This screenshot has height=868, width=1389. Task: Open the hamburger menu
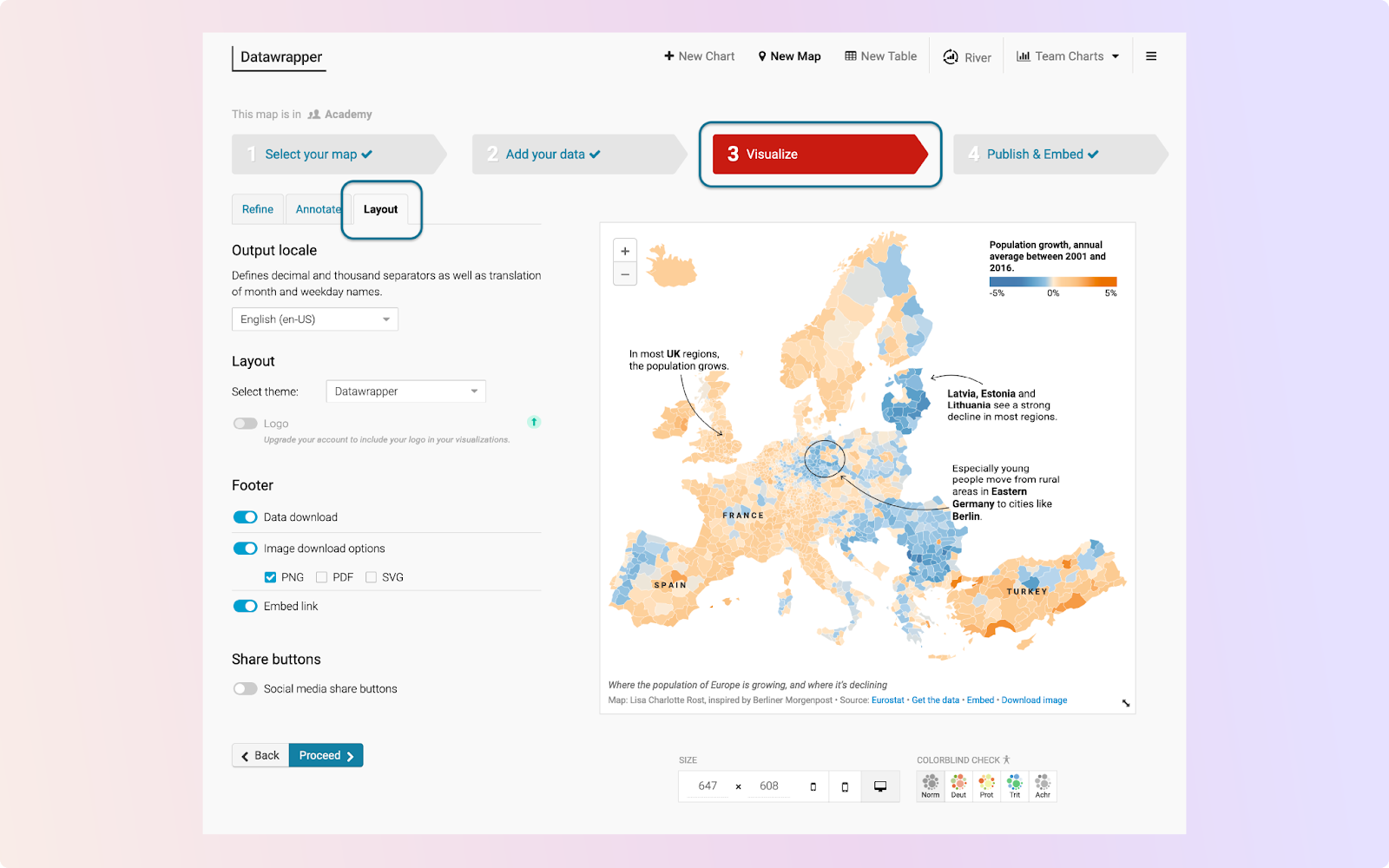[1151, 56]
